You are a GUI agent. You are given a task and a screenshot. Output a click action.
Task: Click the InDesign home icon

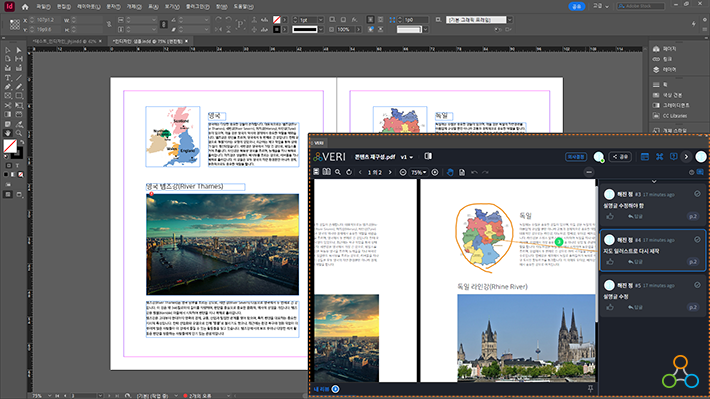pyautogui.click(x=25, y=7)
